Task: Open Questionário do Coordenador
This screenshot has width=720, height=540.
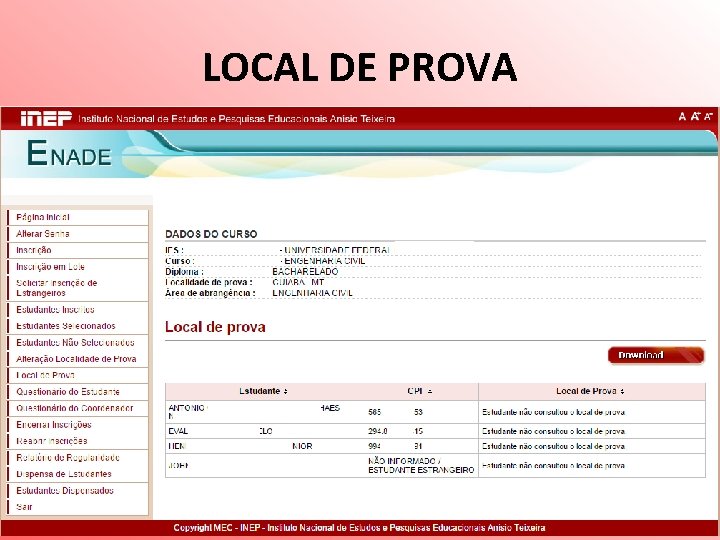Action: (x=75, y=408)
